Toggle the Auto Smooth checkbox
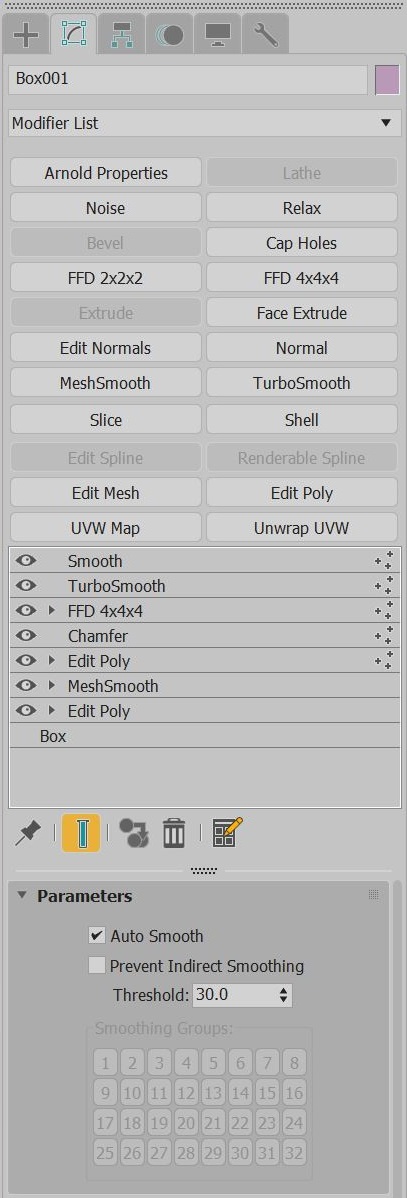The width and height of the screenshot is (407, 1198). 97,935
